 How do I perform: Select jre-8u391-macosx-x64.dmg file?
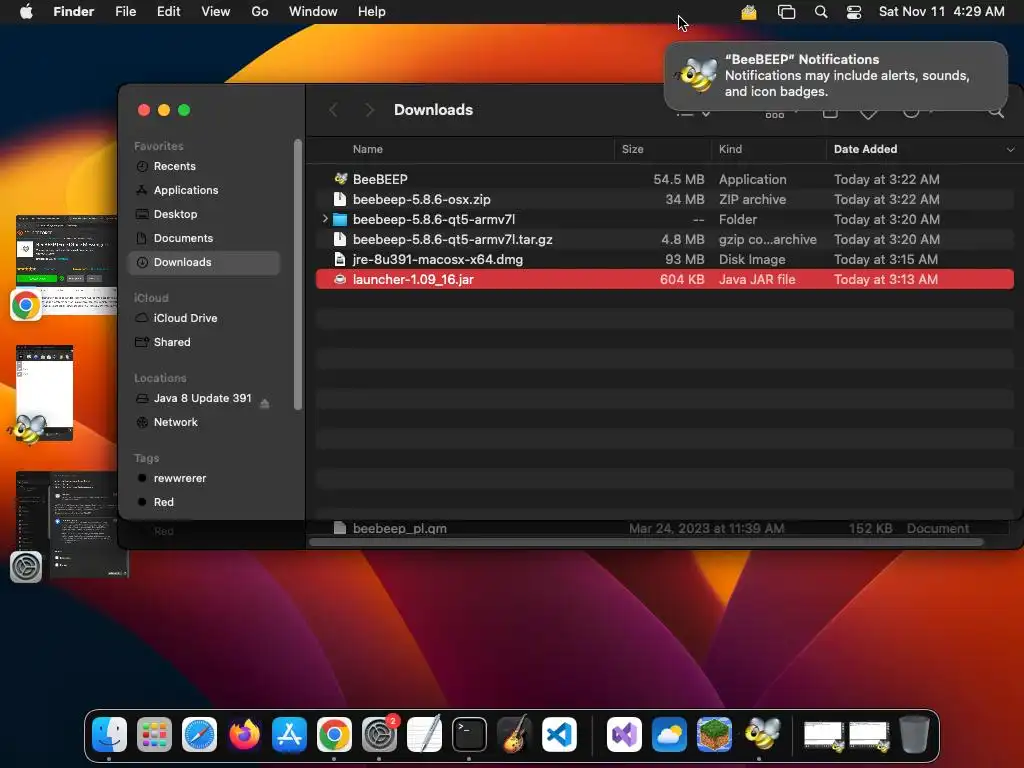(665, 260)
